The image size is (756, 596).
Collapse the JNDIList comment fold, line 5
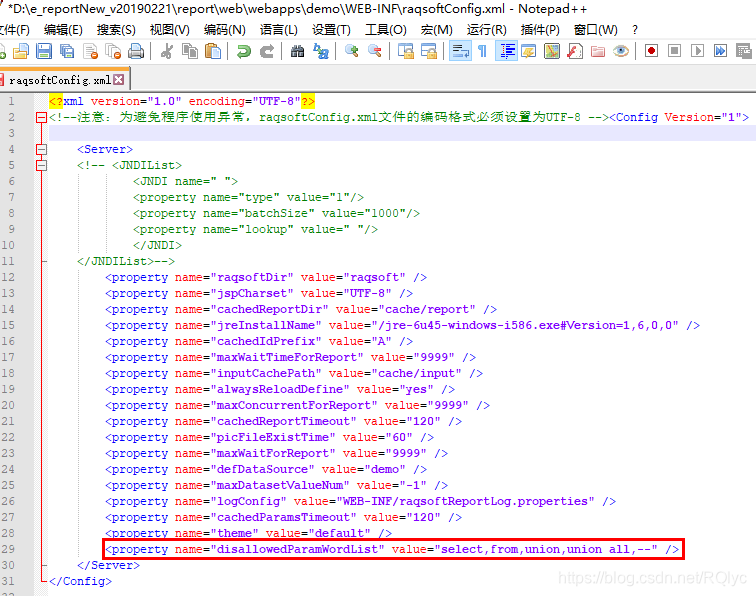click(x=41, y=165)
